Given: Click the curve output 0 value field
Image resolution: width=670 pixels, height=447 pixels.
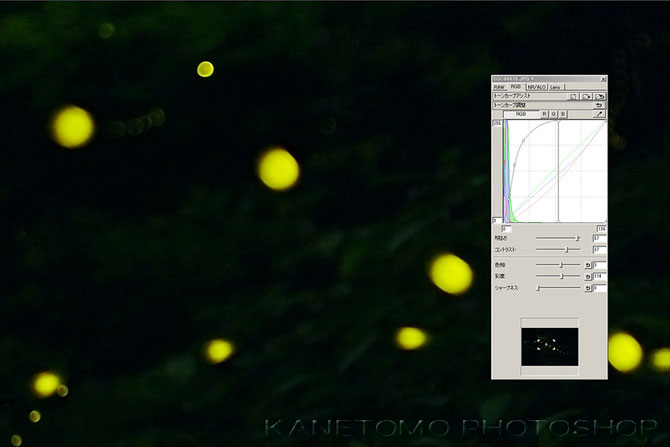Looking at the screenshot, I should tap(497, 221).
